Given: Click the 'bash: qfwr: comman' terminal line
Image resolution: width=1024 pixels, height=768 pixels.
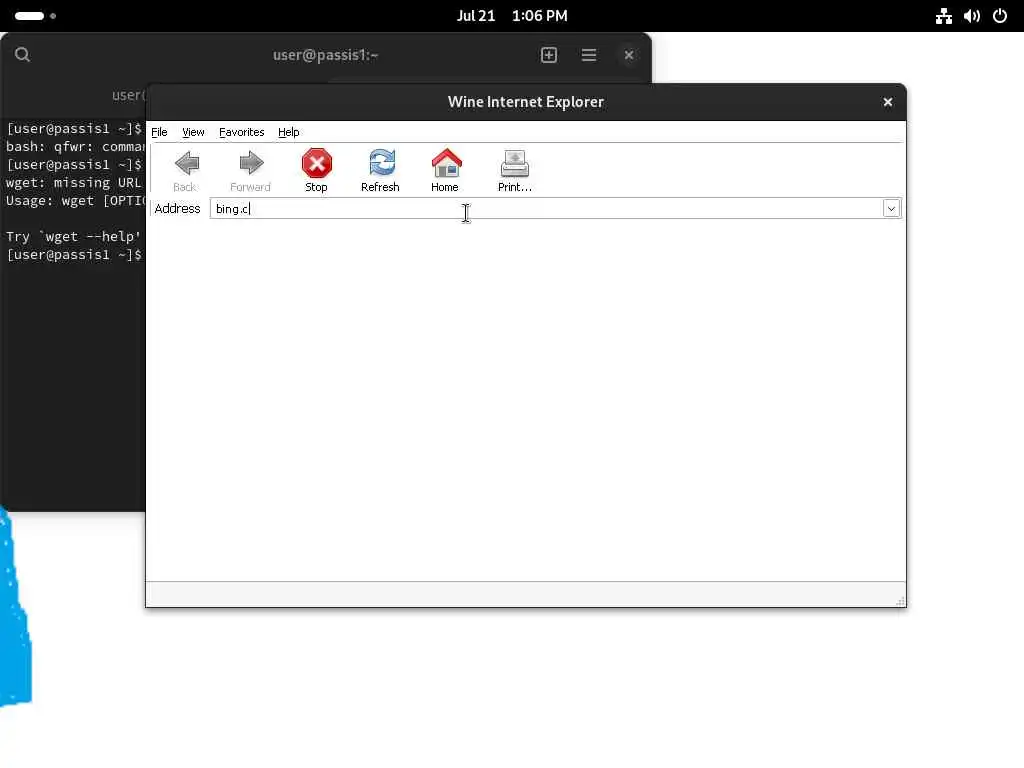Looking at the screenshot, I should tap(75, 147).
